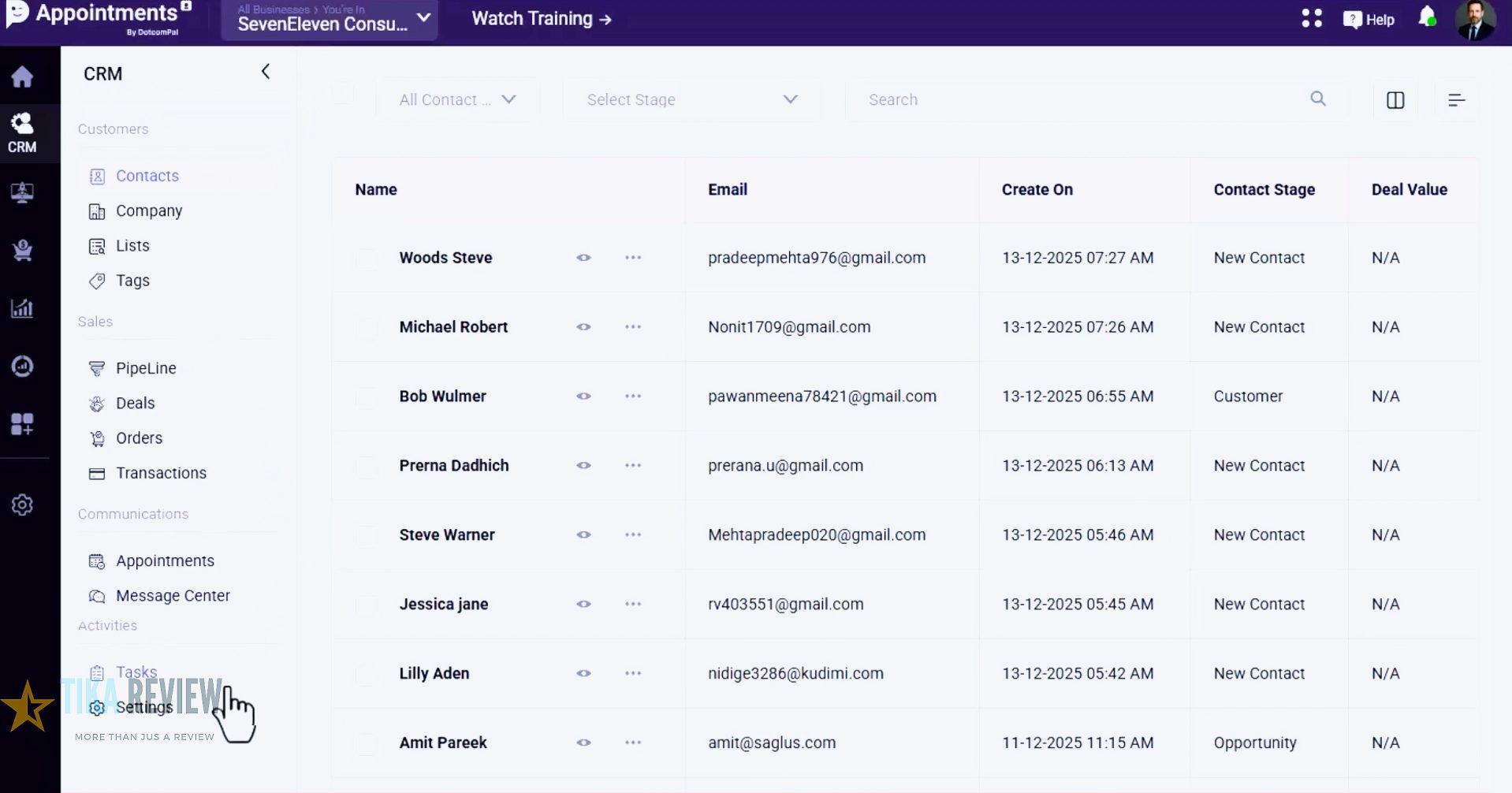Click the Watch Training link
Screen dimensions: 1512x793
[542, 19]
